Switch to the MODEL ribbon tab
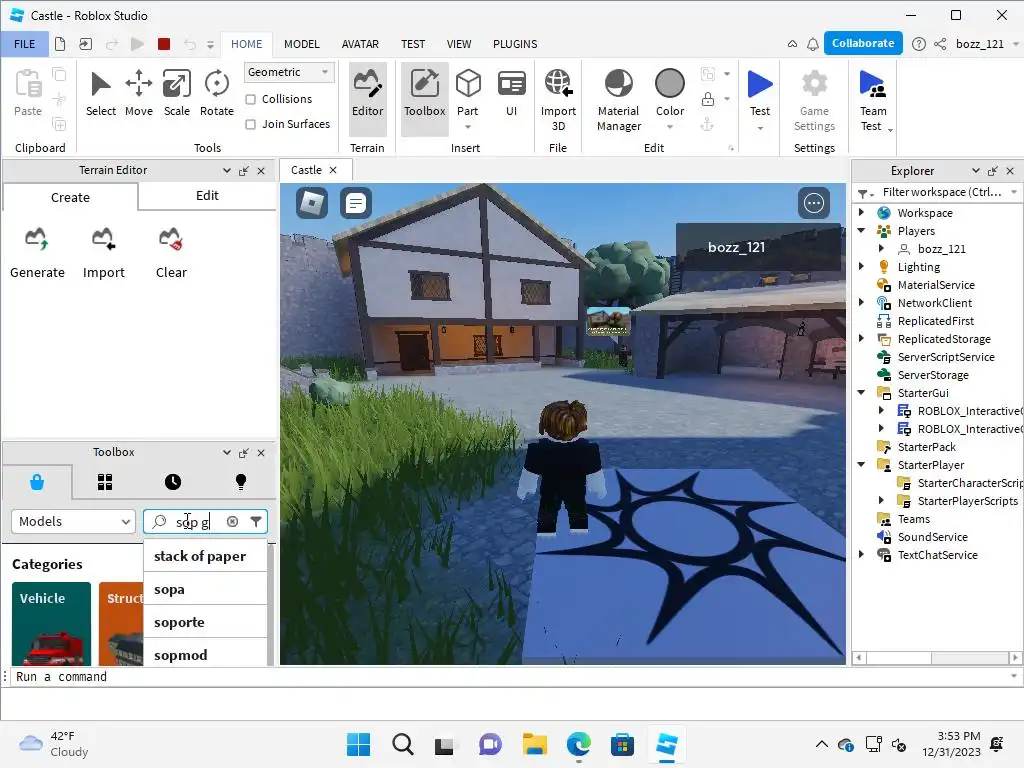The height and width of the screenshot is (768, 1024). coord(302,44)
